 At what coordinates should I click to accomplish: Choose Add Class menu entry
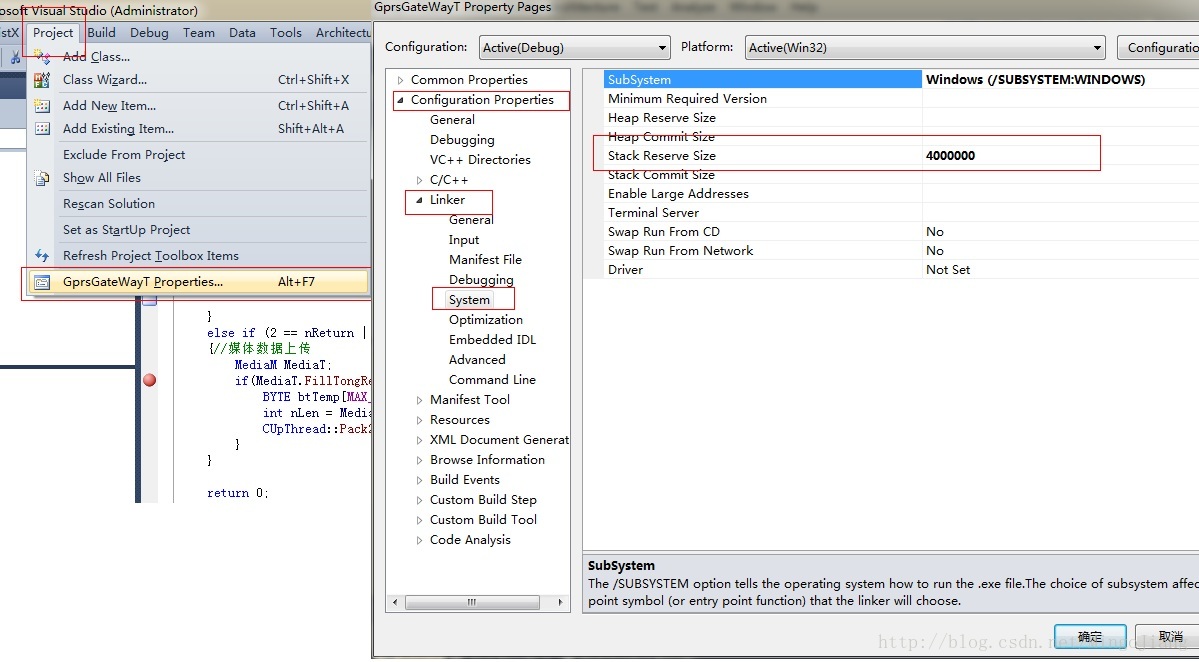(x=199, y=57)
